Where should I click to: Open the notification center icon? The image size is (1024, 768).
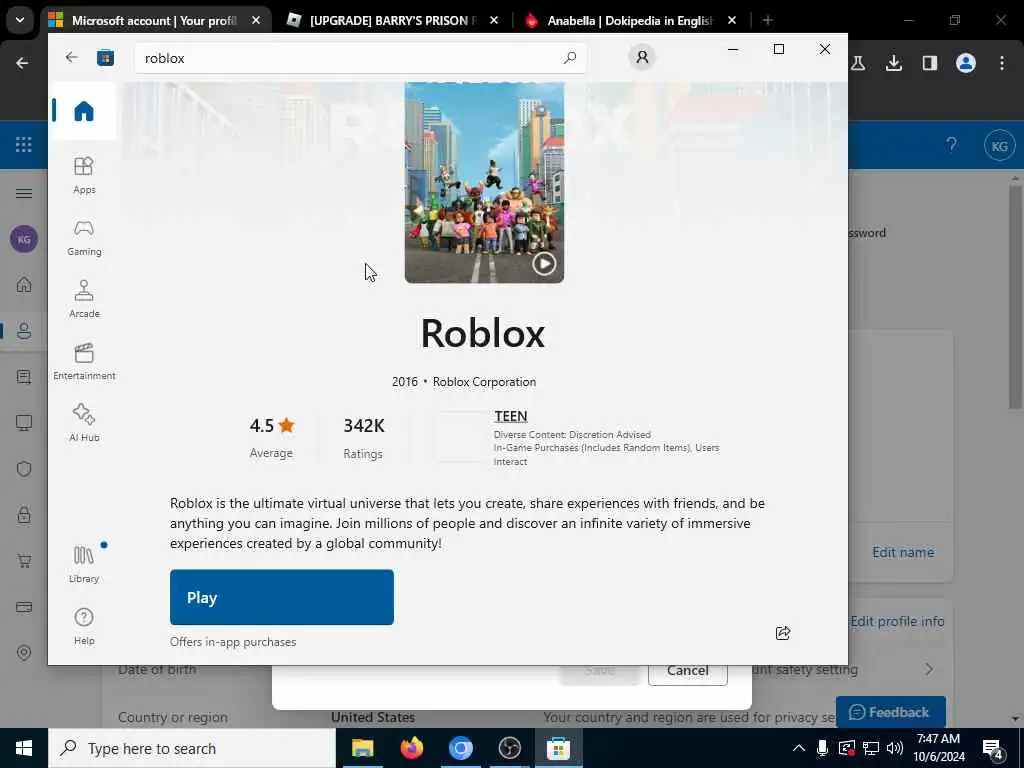[993, 748]
